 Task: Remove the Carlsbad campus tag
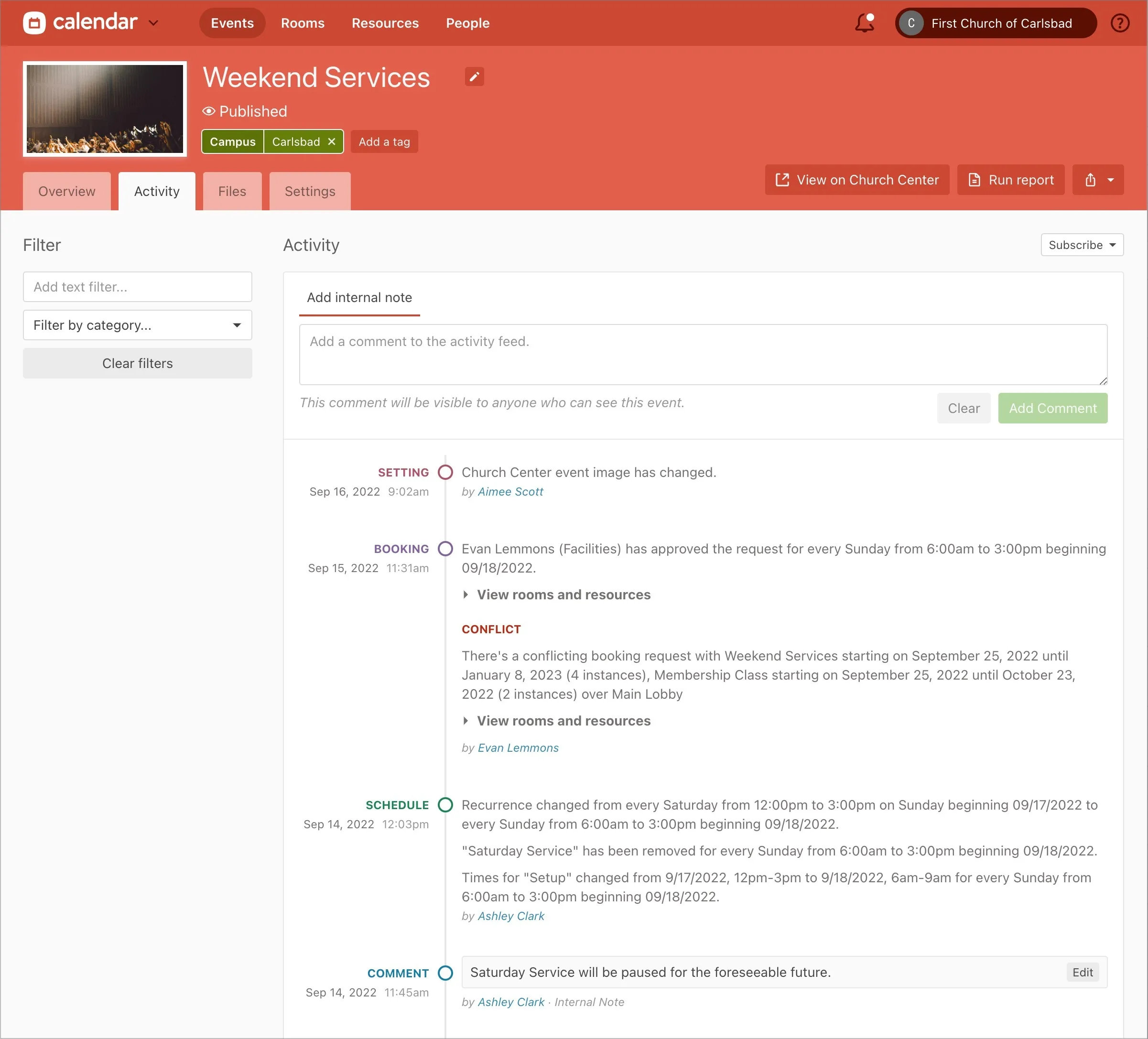pos(332,142)
